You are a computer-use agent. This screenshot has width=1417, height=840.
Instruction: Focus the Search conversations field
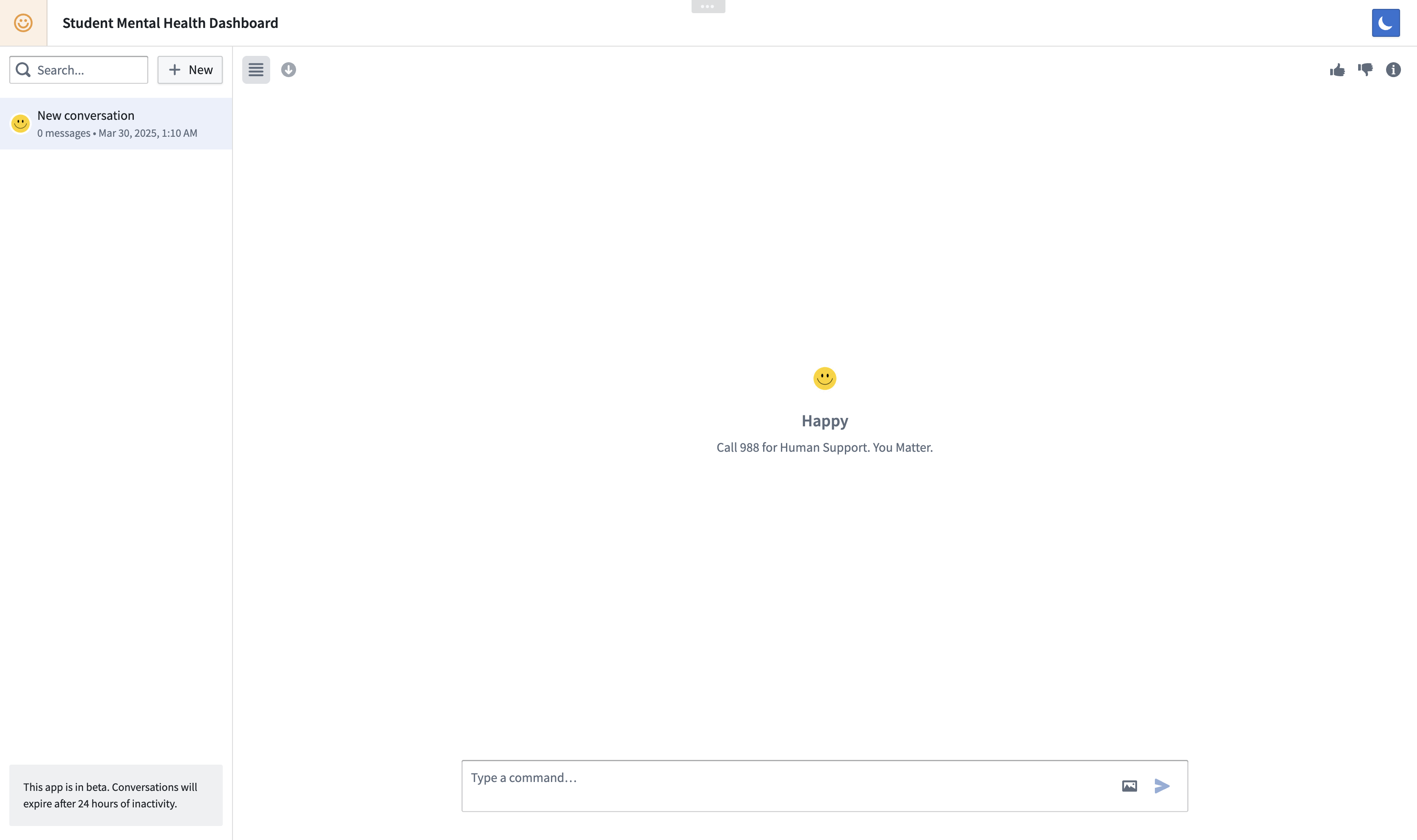pos(88,69)
